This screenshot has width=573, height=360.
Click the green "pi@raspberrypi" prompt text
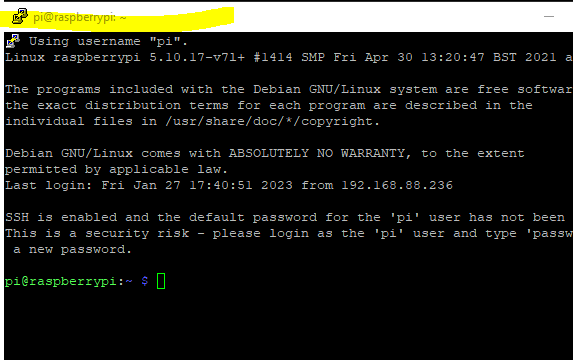click(x=61, y=281)
